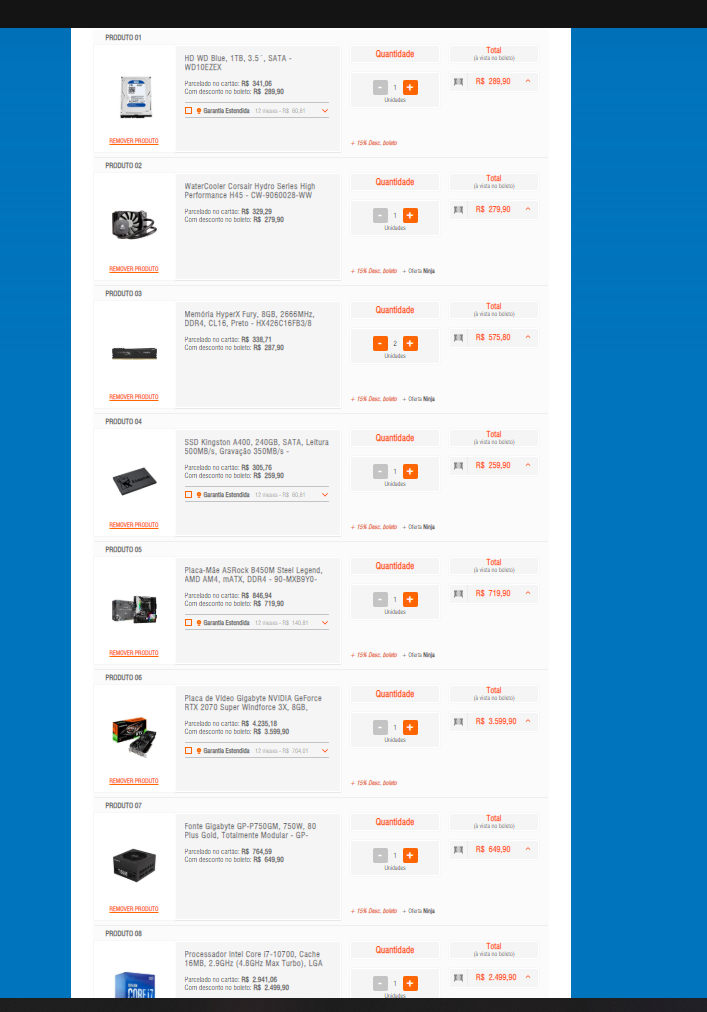Click minus button for Placa-Mãe ASRock B450M
The image size is (707, 1012).
380,600
